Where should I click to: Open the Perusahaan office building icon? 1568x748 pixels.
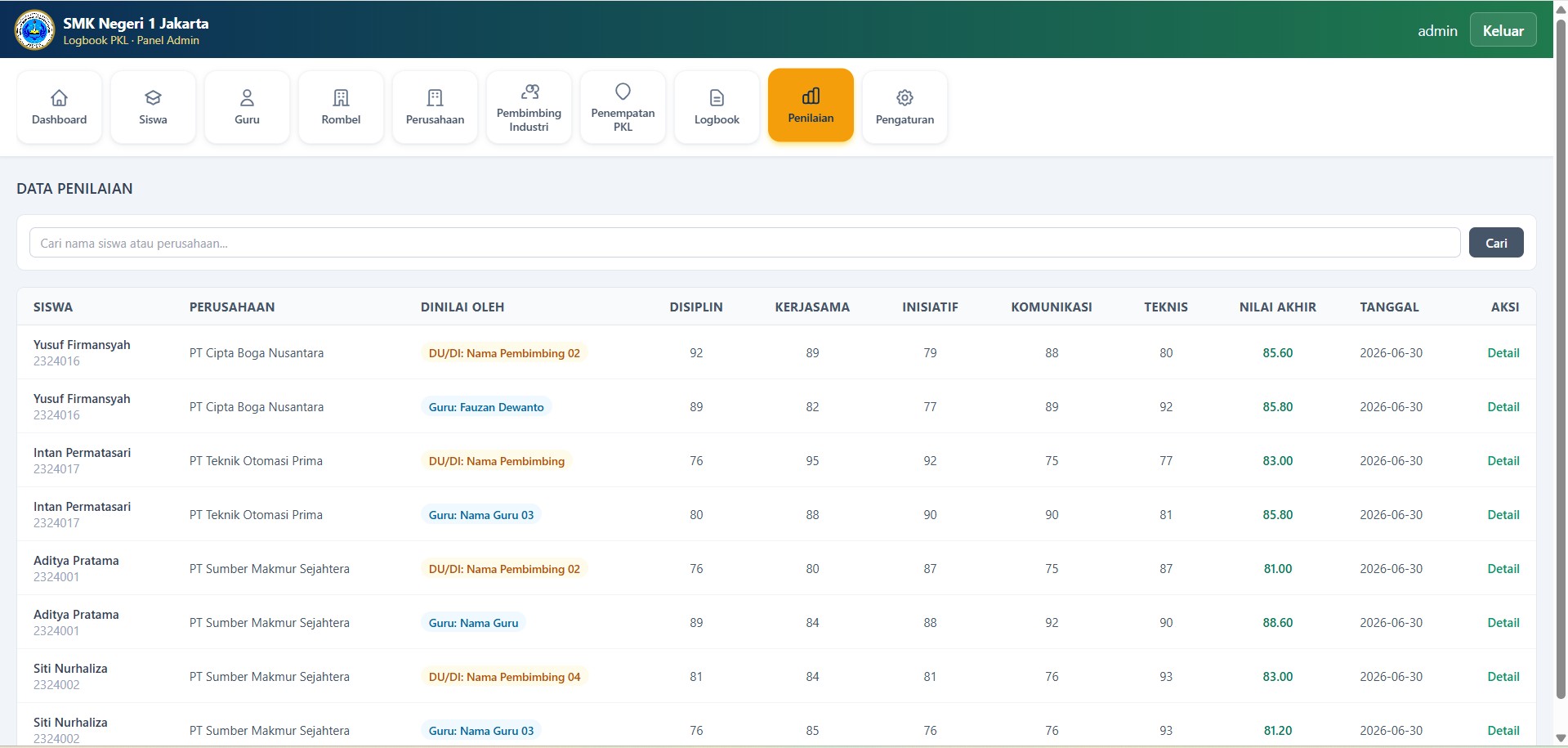[435, 98]
